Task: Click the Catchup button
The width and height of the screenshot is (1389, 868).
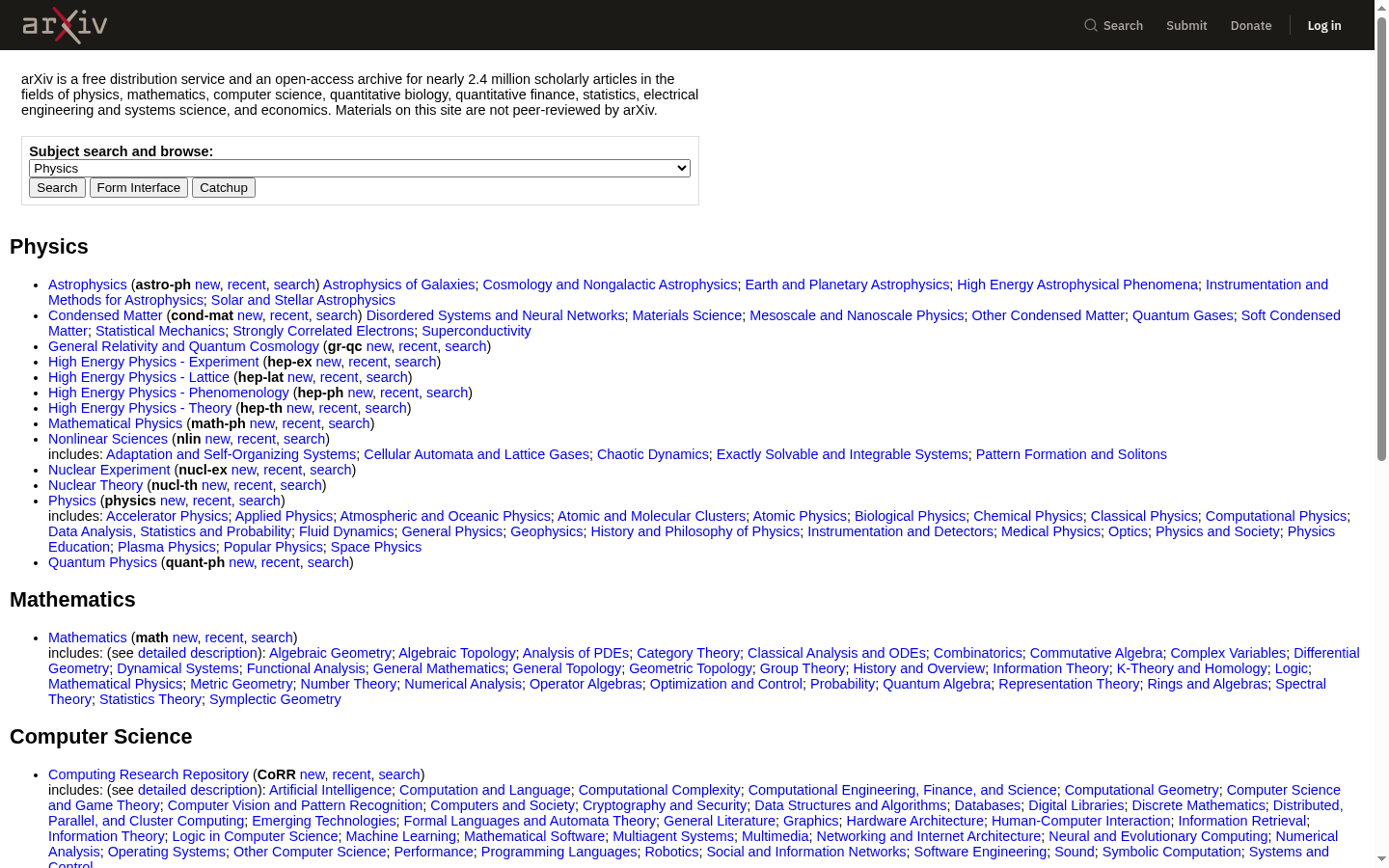Action: tap(224, 188)
